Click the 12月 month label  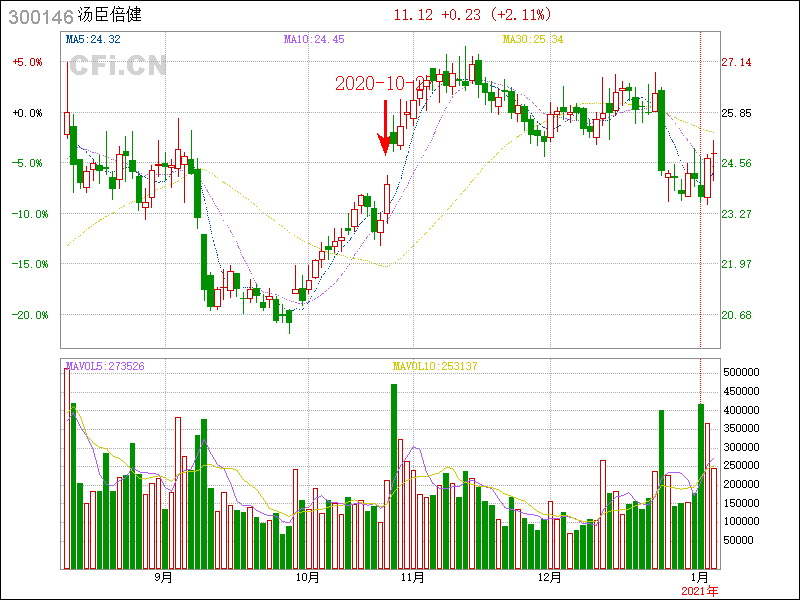[x=549, y=578]
